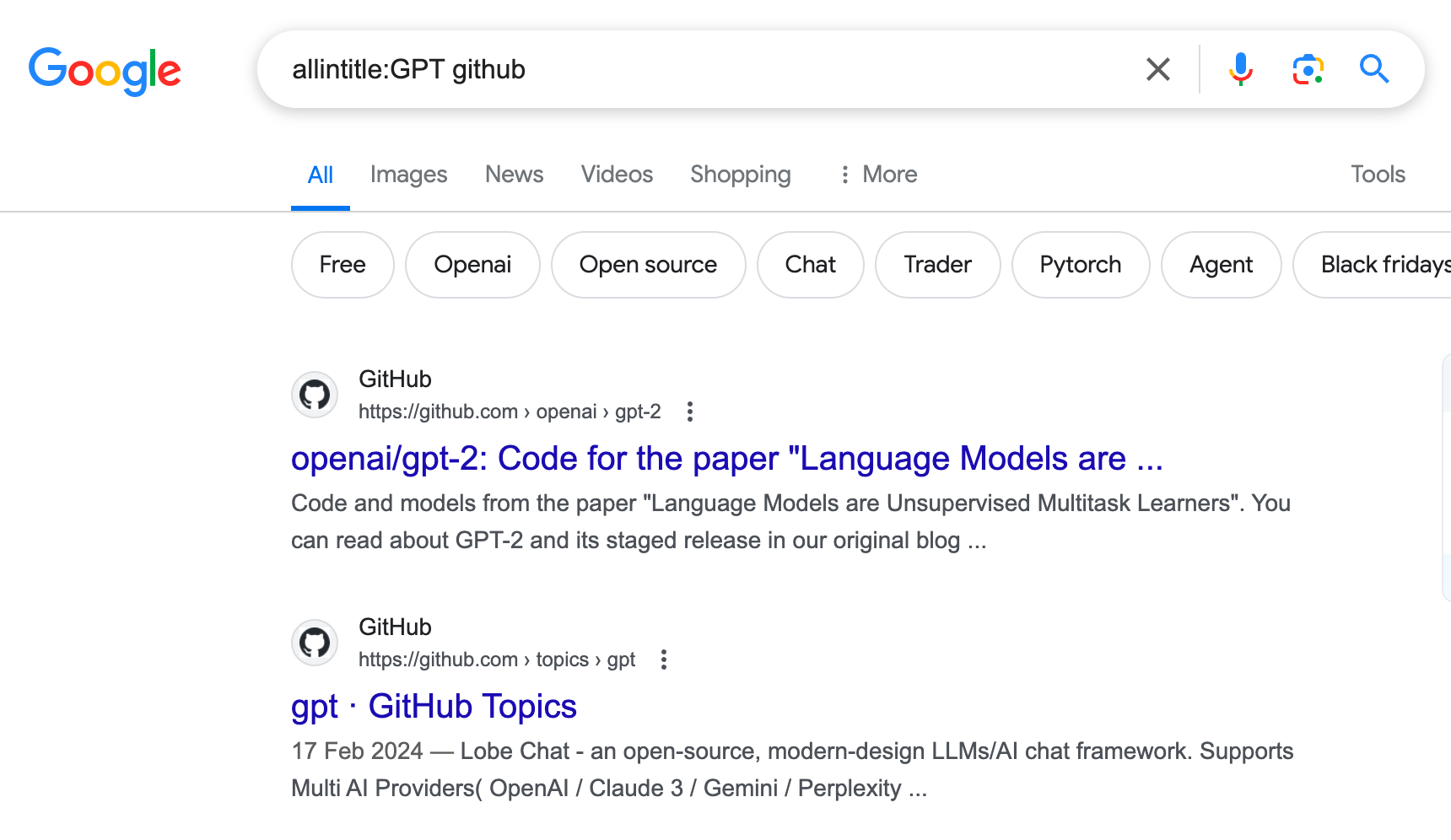This screenshot has width=1451, height=840.
Task: Click GitHub favicon of gpt-2 result
Action: coord(315,395)
